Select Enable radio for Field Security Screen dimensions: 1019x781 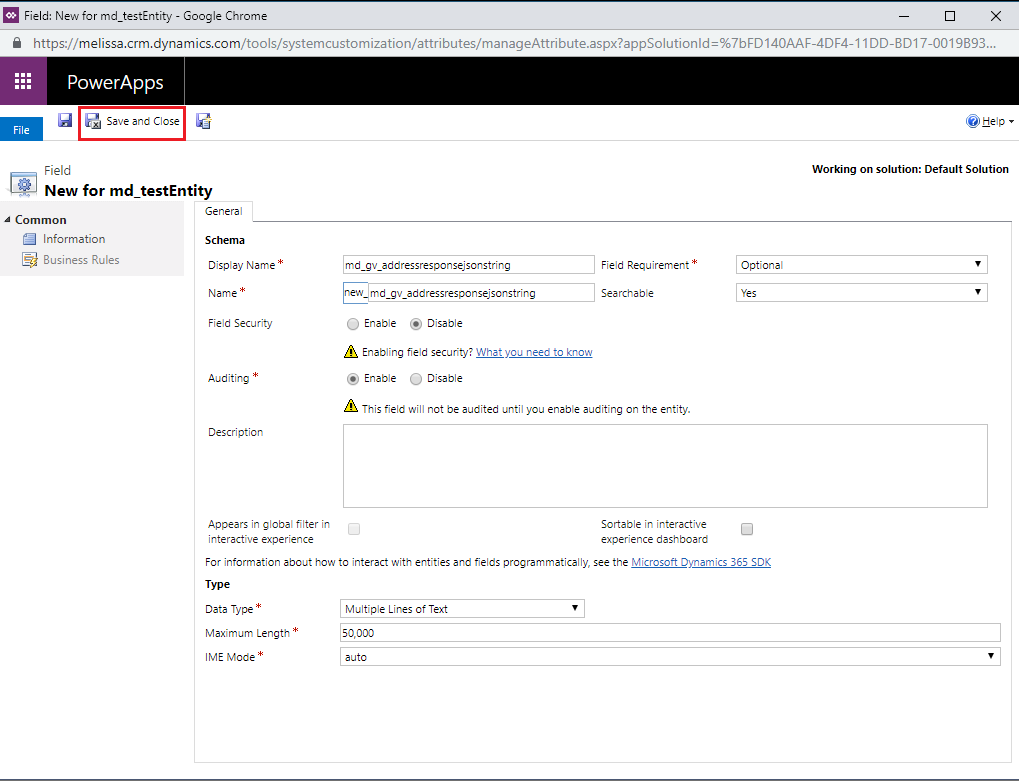[x=353, y=324]
